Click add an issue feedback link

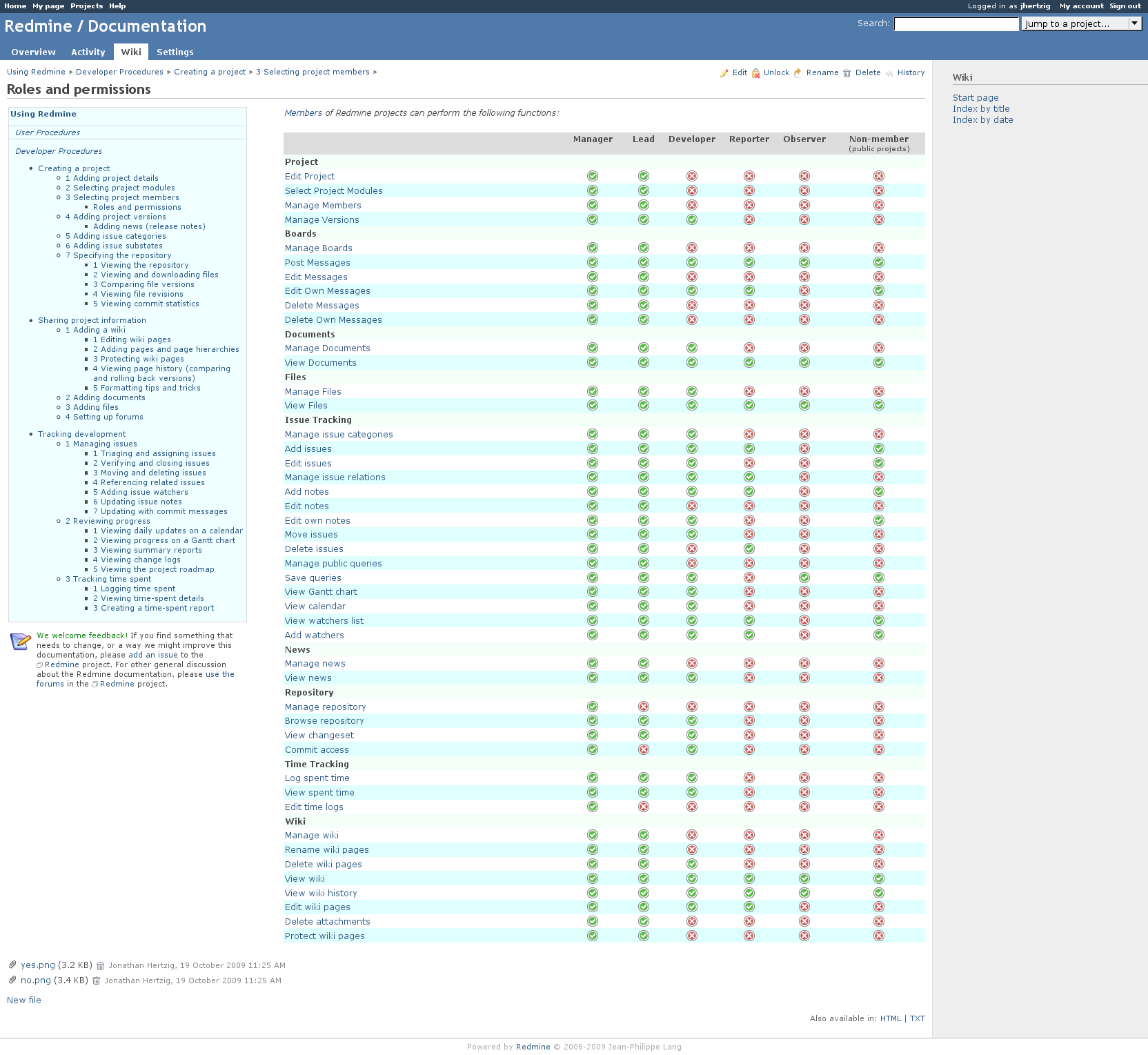[153, 655]
